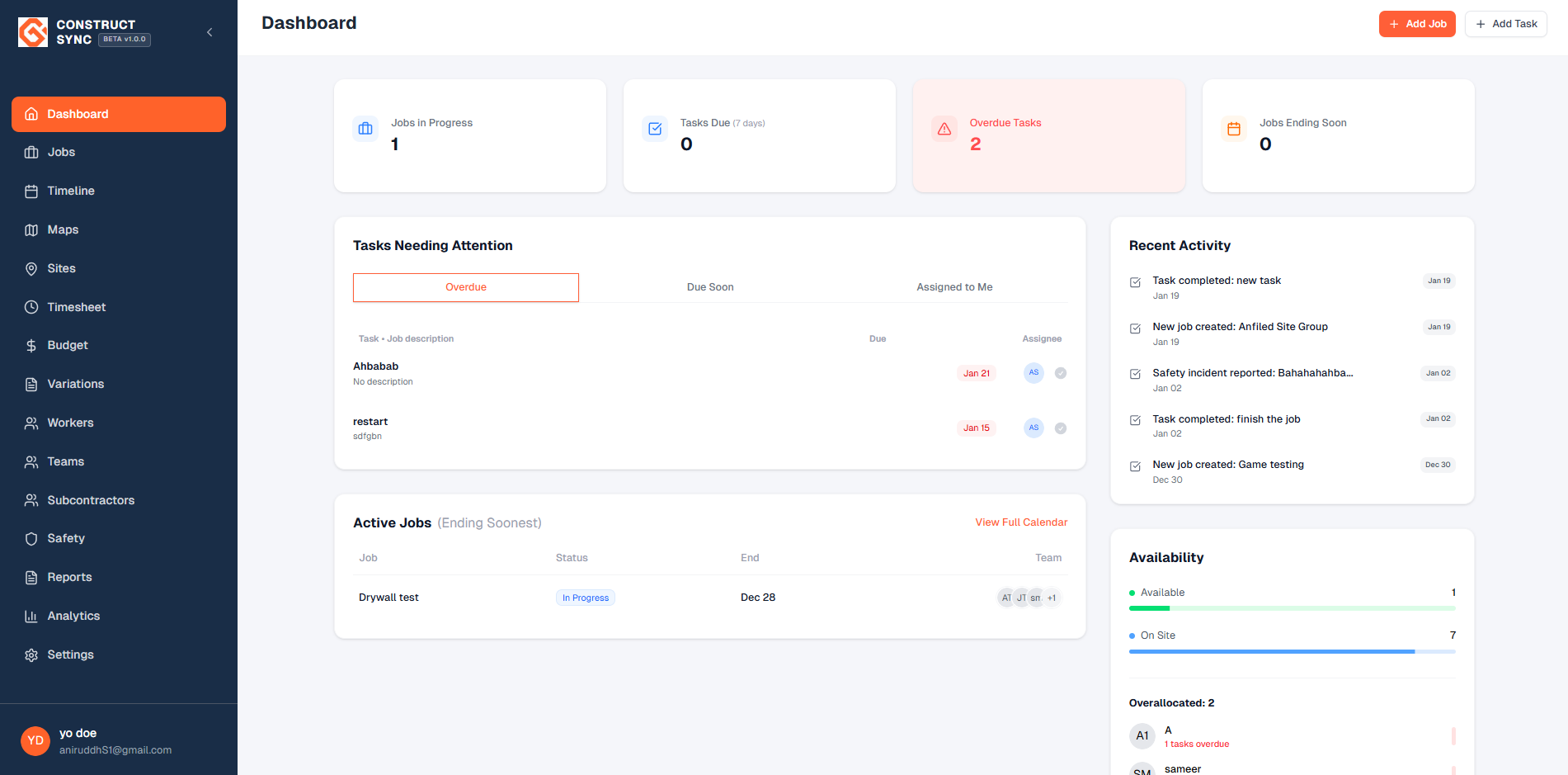Collapse the sidebar using the chevron
1568x775 pixels.
[209, 31]
